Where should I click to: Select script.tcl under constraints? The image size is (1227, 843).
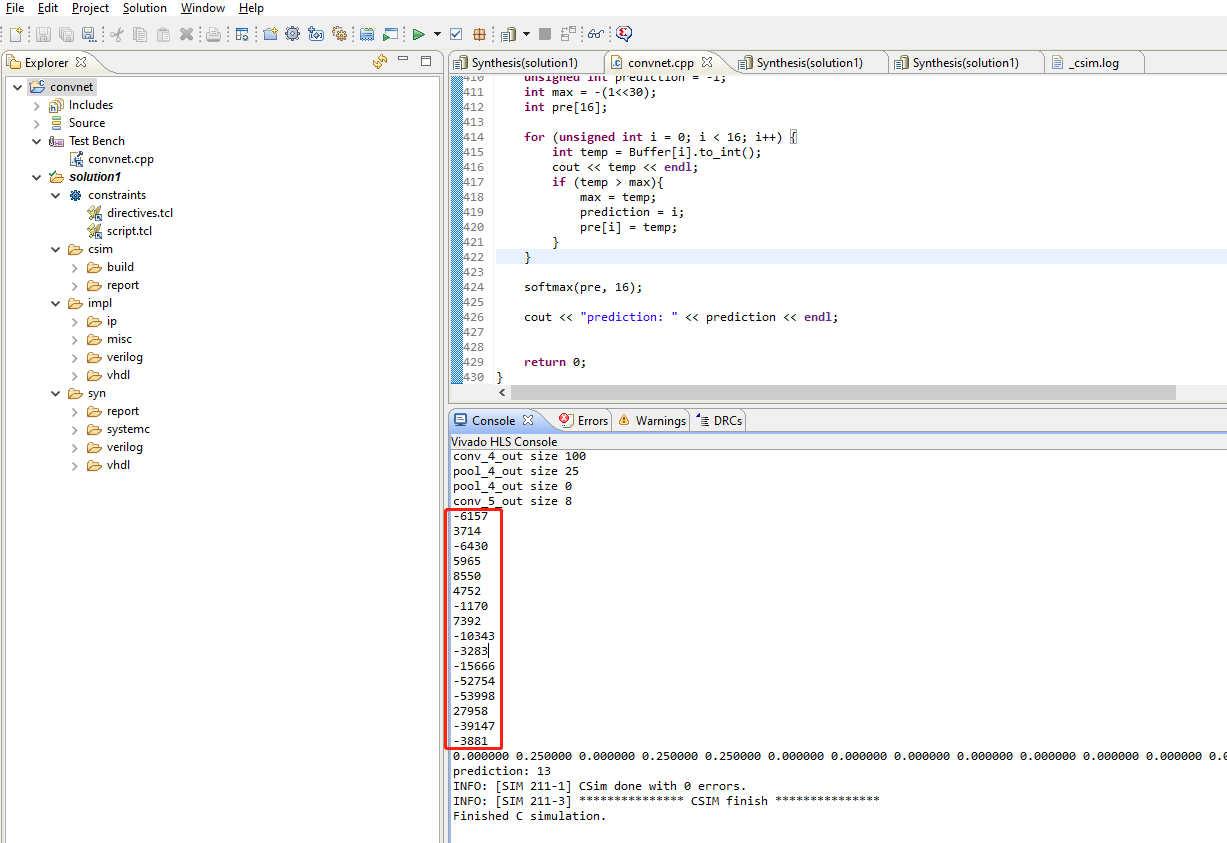pyautogui.click(x=129, y=231)
